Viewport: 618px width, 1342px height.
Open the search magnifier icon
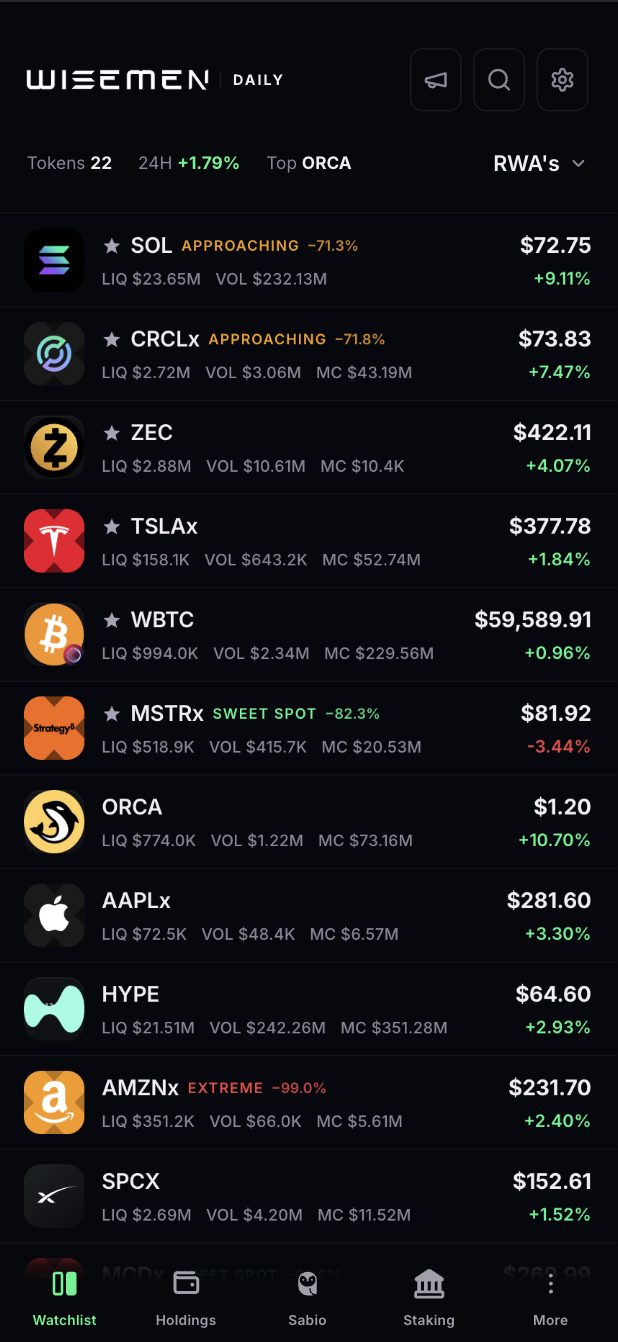pos(499,80)
